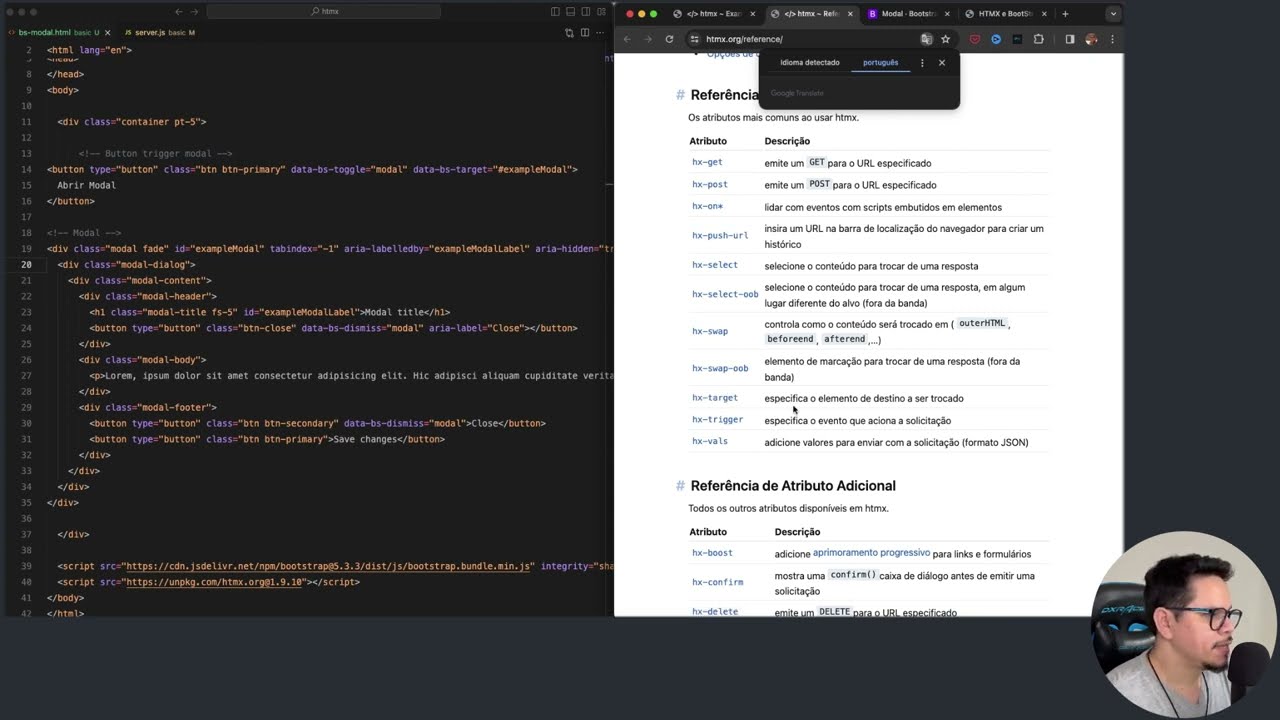
Task: Expand the Chrome tab search dropdown
Action: pos(1113,14)
